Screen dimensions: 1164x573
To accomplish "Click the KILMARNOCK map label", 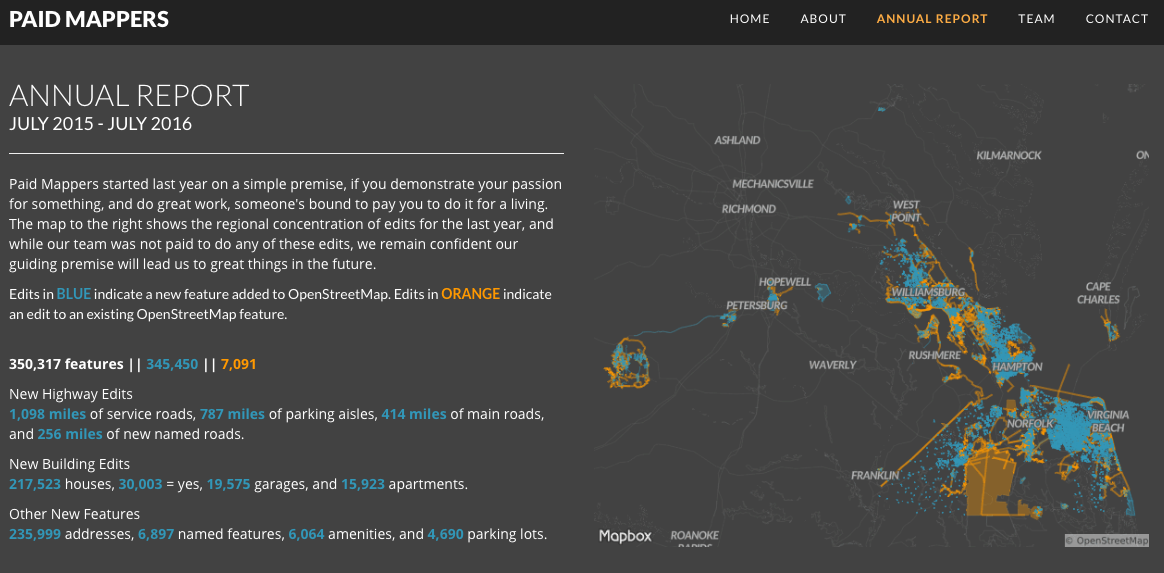I will (x=1009, y=156).
